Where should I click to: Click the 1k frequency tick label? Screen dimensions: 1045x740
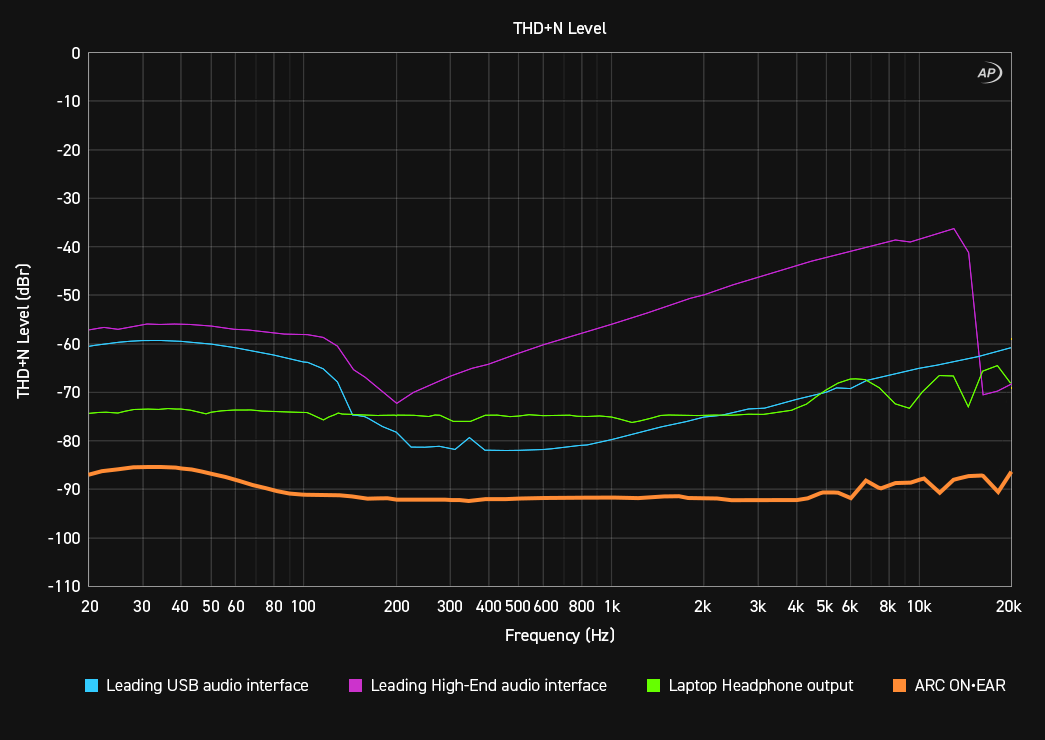(613, 607)
